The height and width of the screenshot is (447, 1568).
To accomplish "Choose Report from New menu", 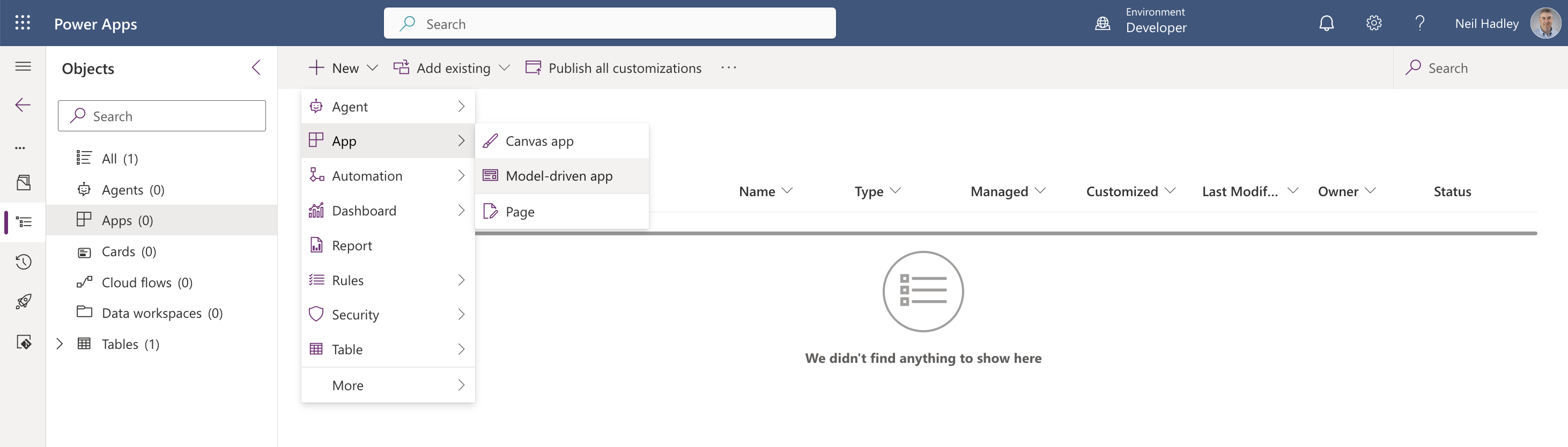I will click(388, 245).
